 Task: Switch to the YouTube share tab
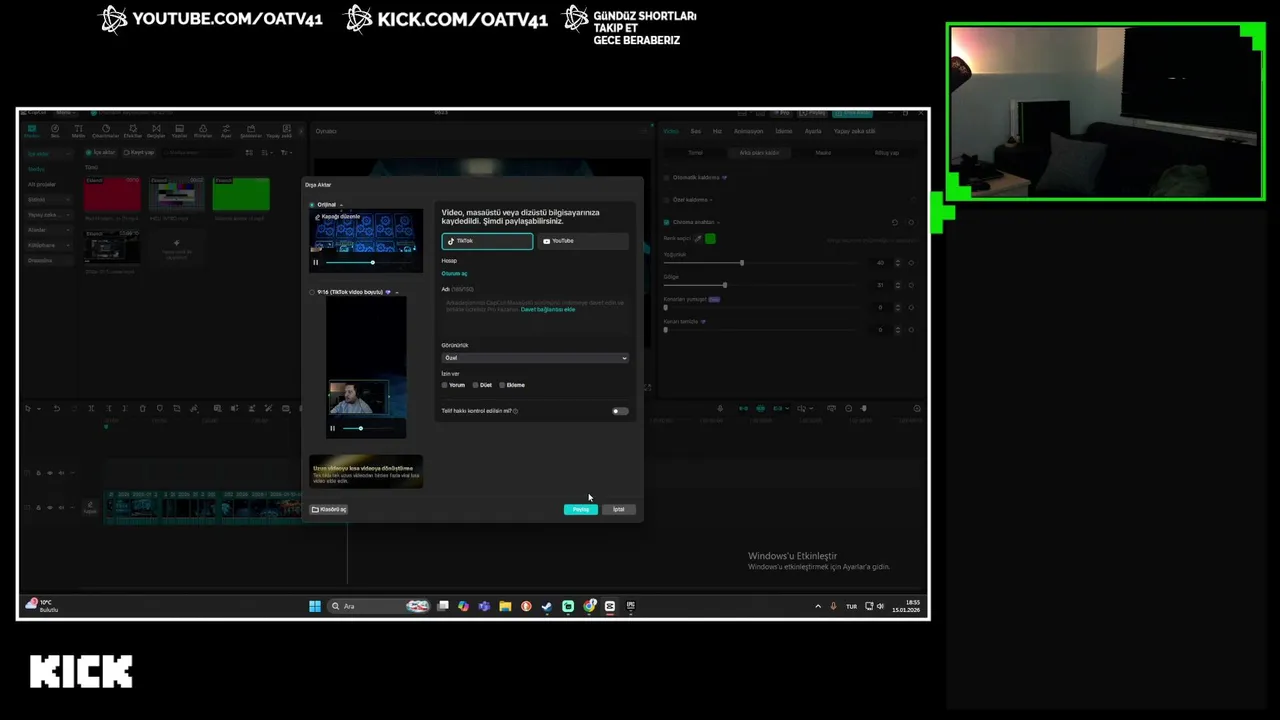(583, 241)
